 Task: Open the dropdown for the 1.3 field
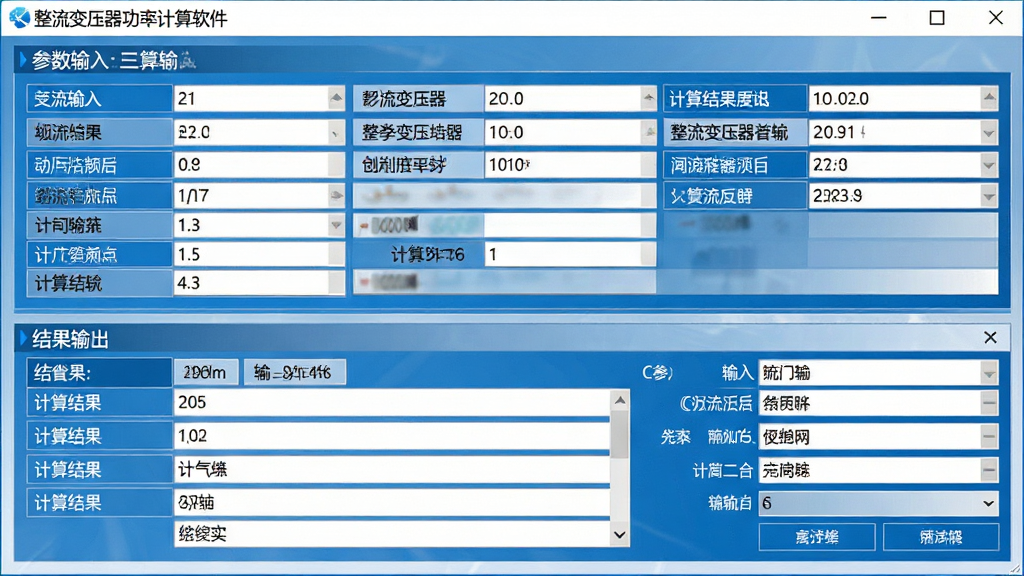336,225
